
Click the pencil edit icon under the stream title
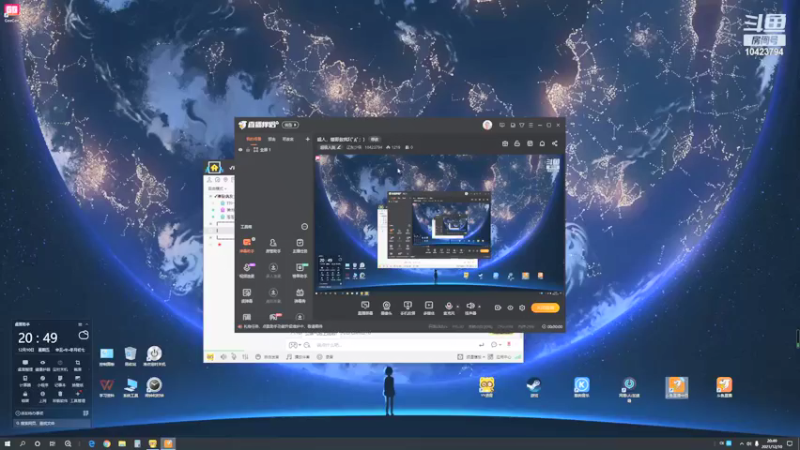(339, 147)
